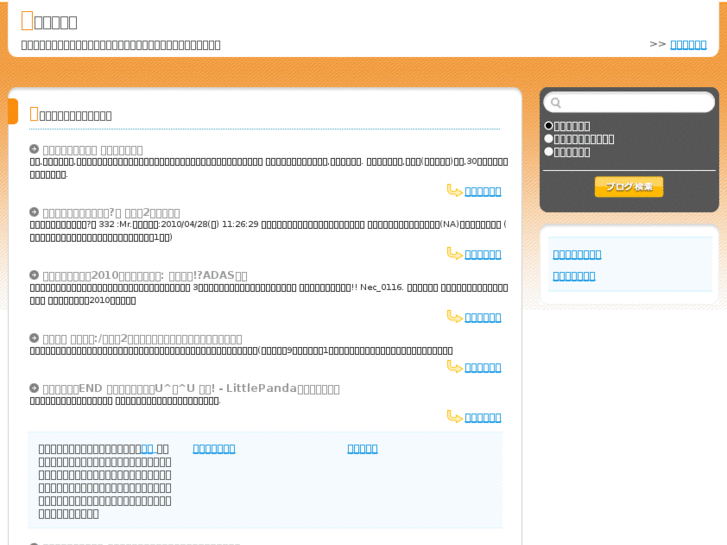Select the last radio option above the divider
727x545 pixels.
click(x=548, y=152)
